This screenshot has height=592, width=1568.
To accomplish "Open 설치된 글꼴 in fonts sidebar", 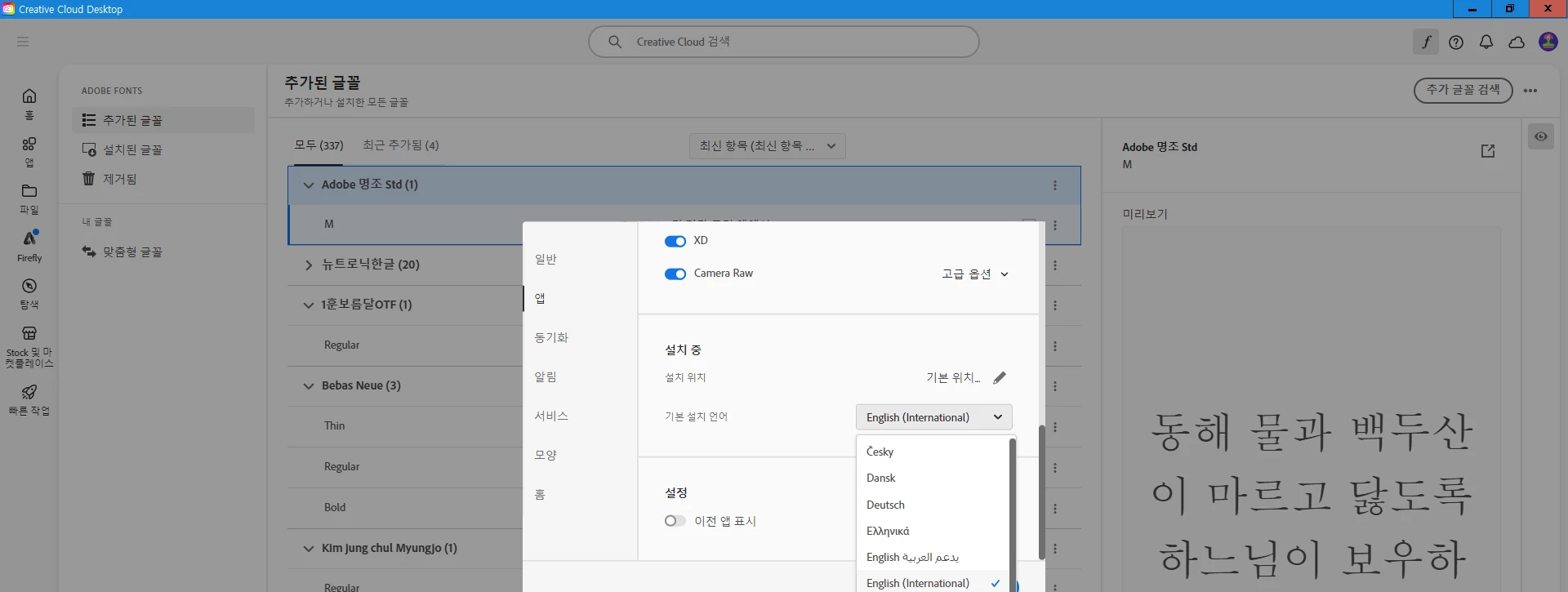I will [163, 149].
